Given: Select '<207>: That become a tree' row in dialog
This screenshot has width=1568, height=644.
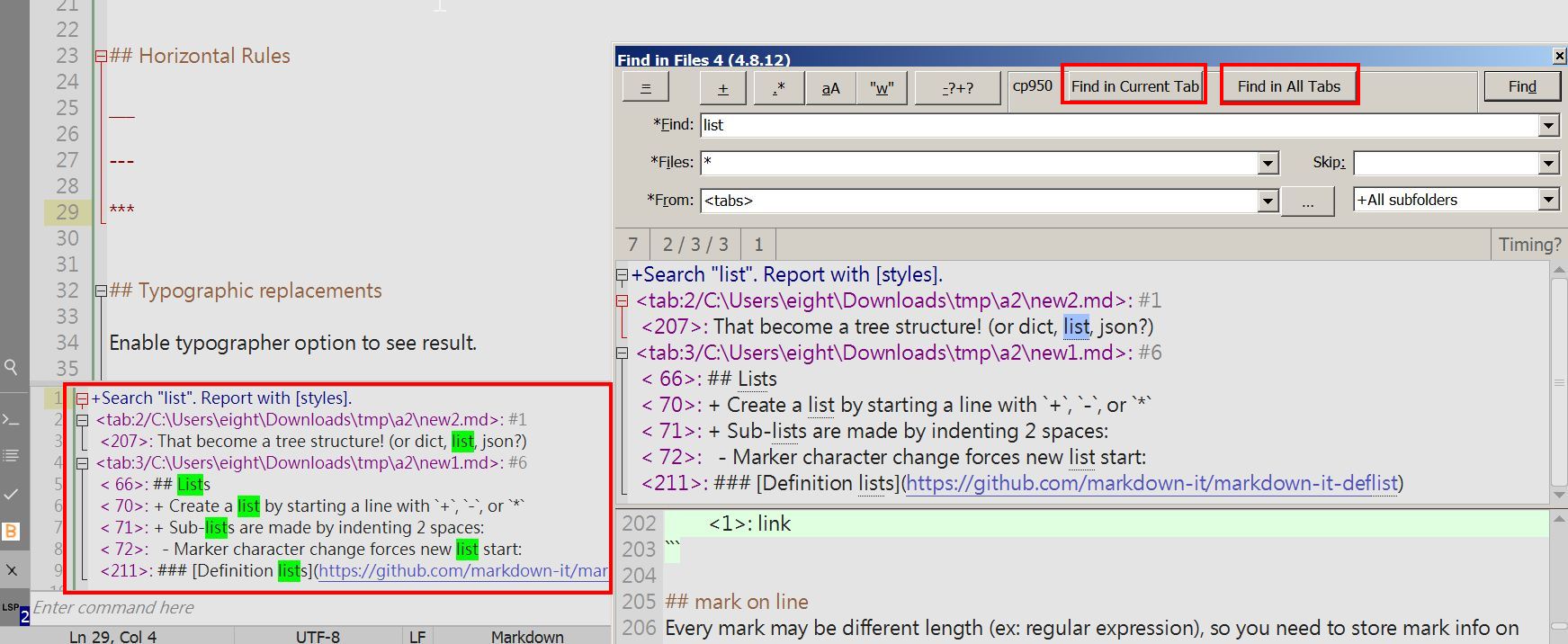Looking at the screenshot, I should pyautogui.click(x=897, y=326).
